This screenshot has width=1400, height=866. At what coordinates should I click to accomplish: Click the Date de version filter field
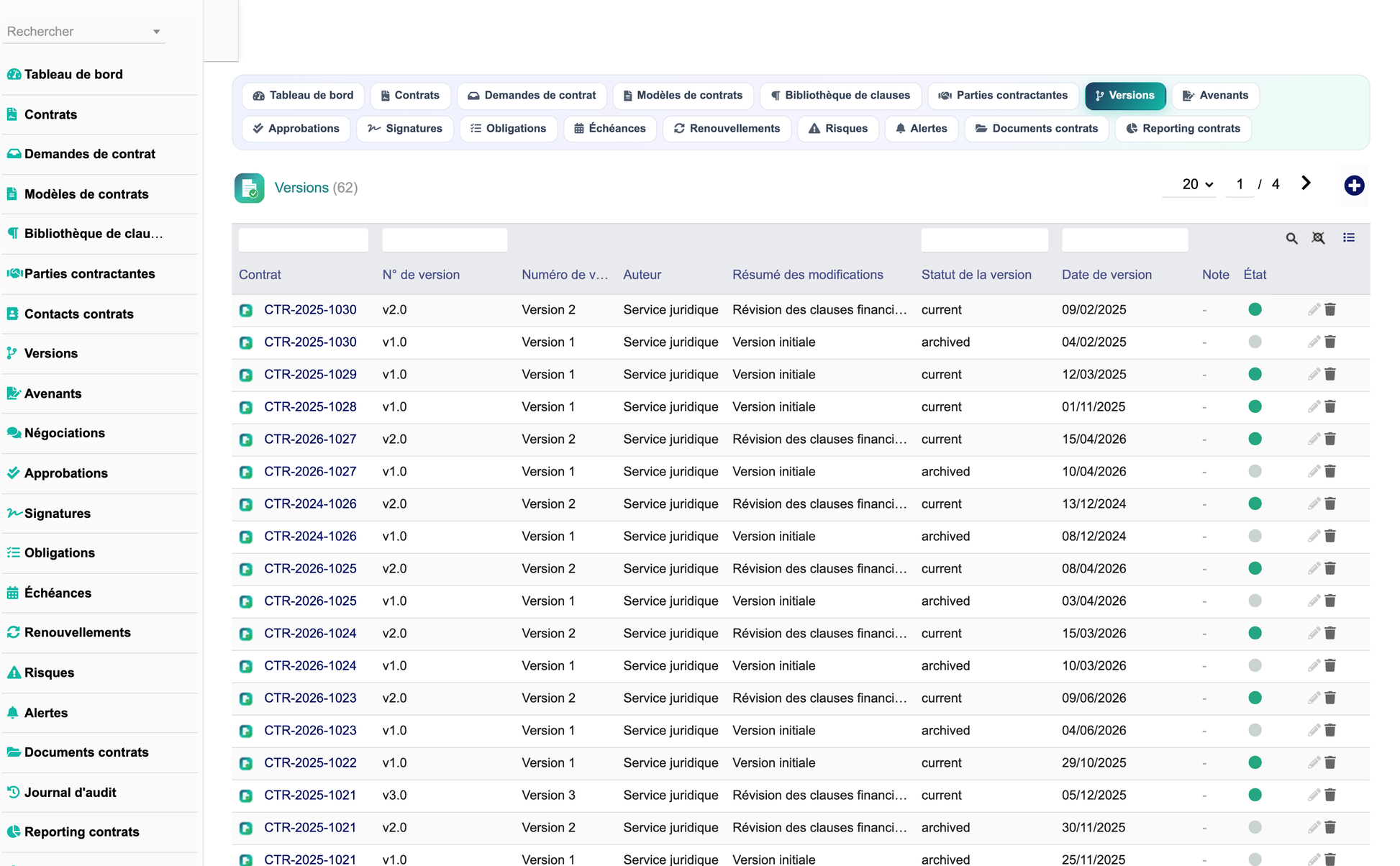coord(1124,240)
